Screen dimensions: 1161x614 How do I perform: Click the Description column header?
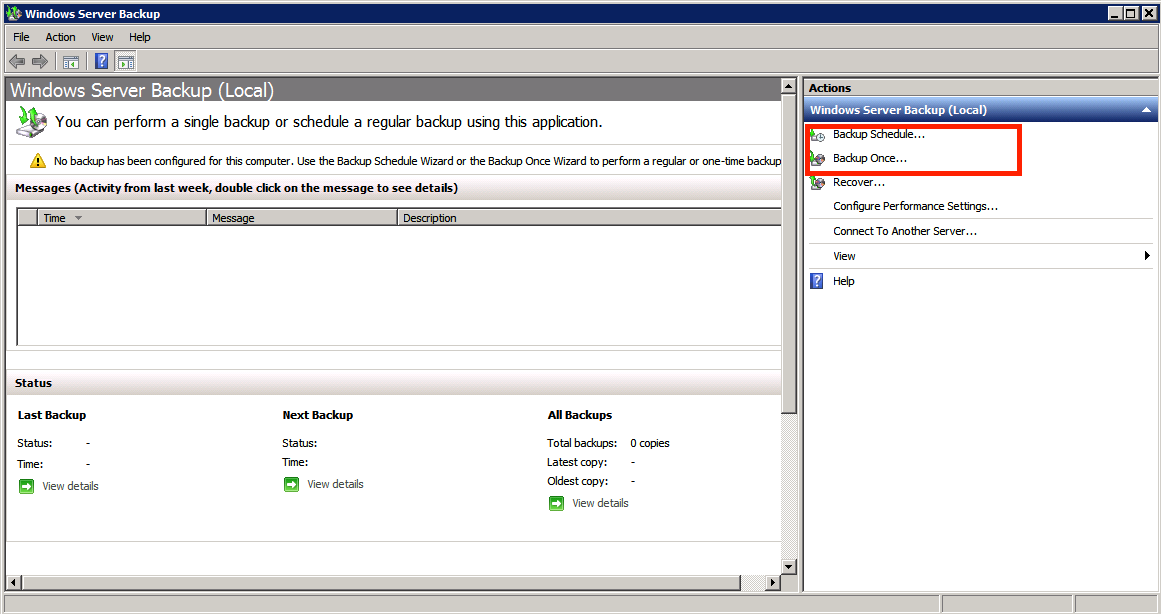[589, 218]
